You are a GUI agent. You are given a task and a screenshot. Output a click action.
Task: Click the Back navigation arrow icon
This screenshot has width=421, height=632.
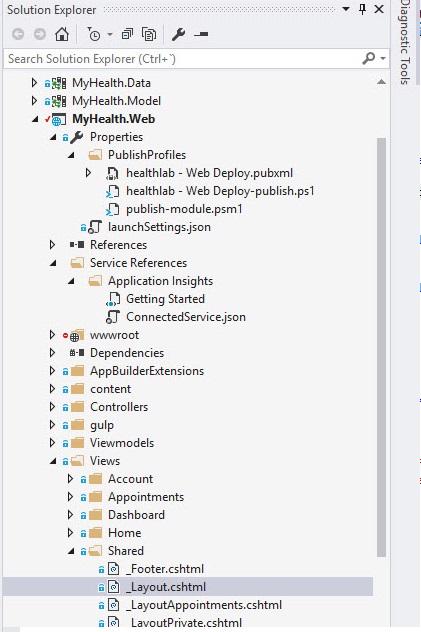(x=18, y=34)
